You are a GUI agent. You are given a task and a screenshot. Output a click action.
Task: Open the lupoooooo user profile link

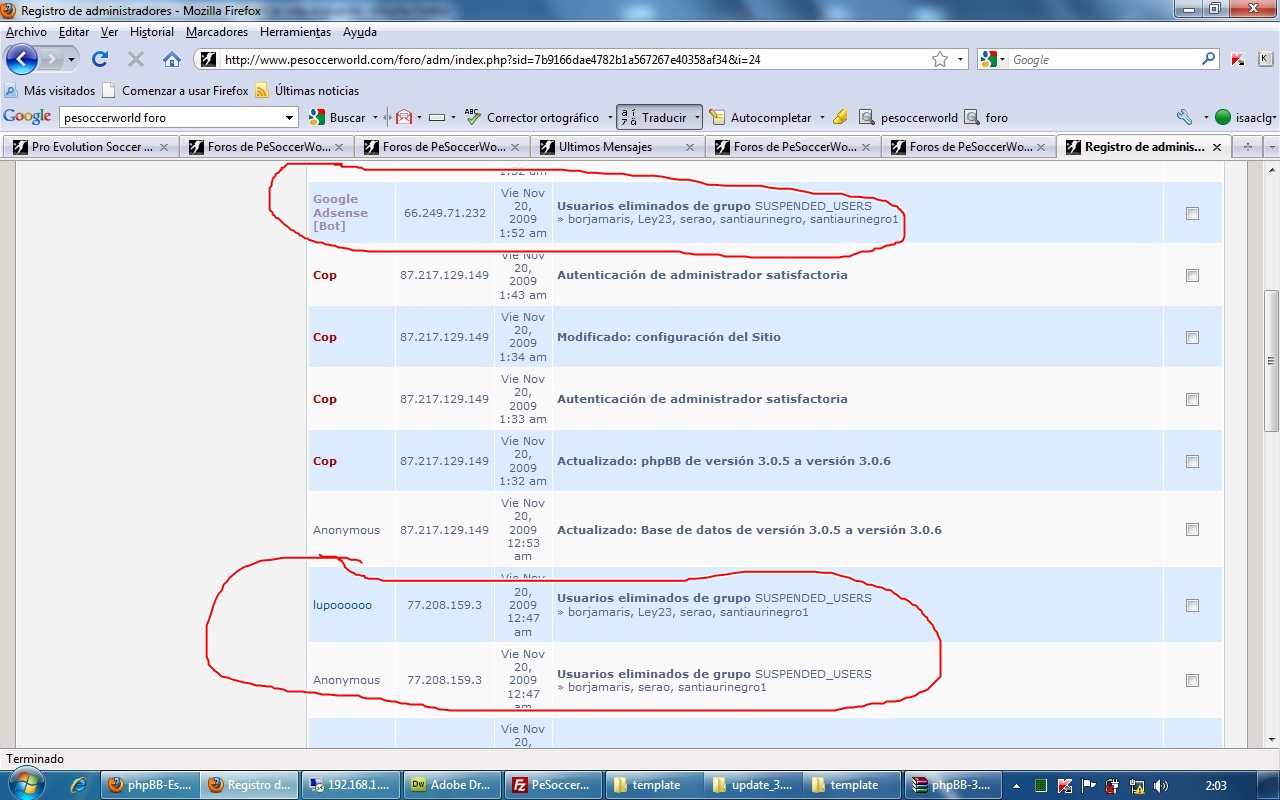coord(342,605)
